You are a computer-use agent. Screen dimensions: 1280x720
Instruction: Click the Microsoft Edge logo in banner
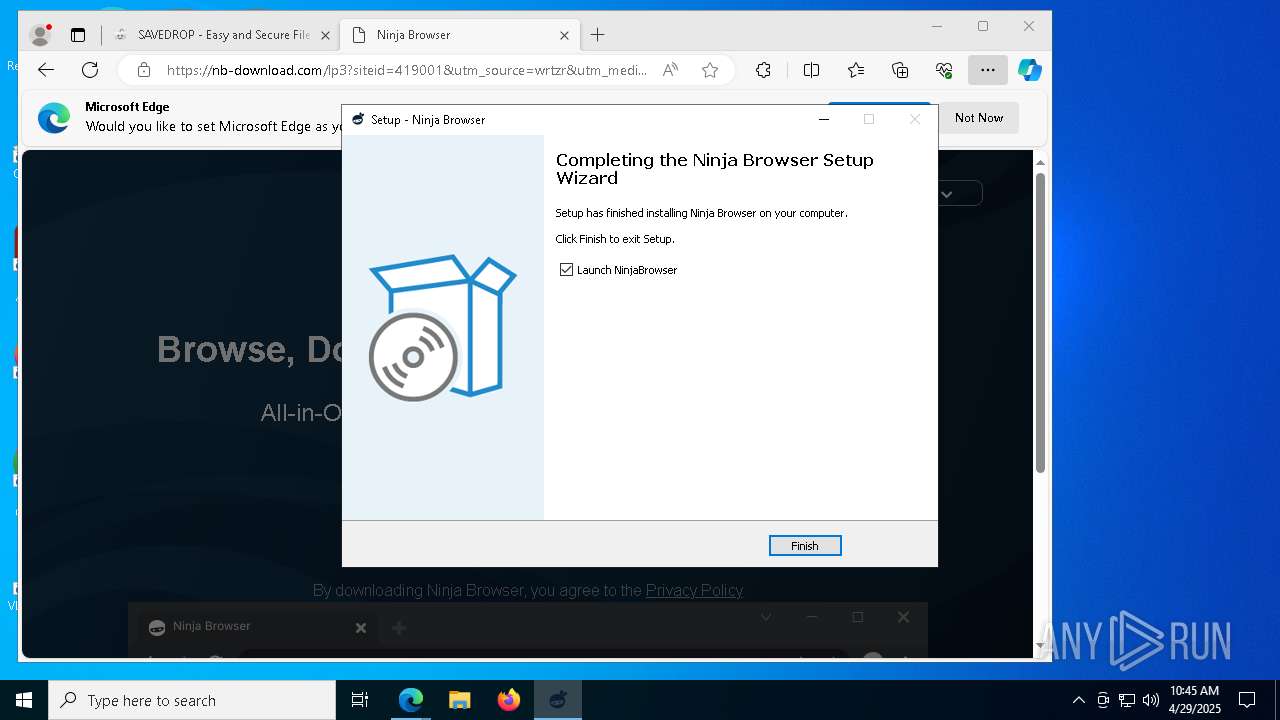54,118
